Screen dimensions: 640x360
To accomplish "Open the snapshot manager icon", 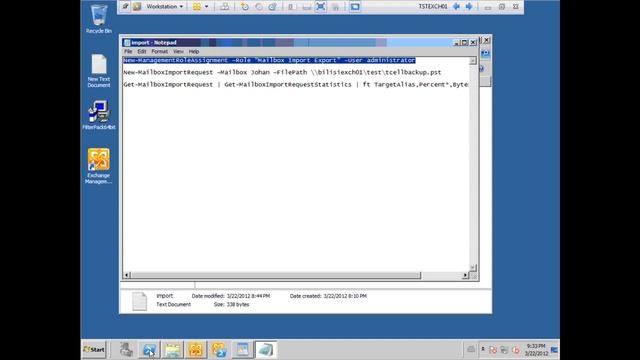I will 272,7.
